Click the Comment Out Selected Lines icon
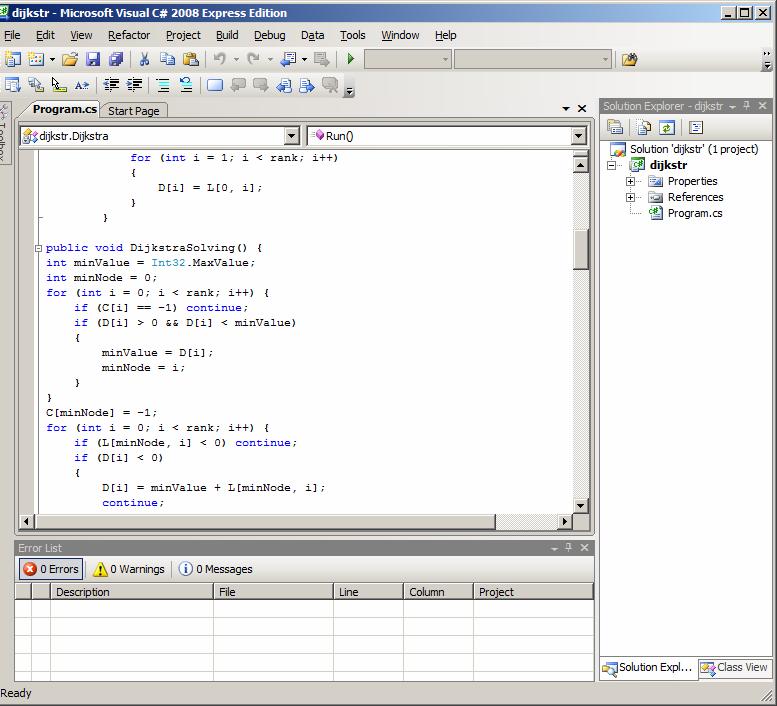This screenshot has height=706, width=777. point(163,85)
